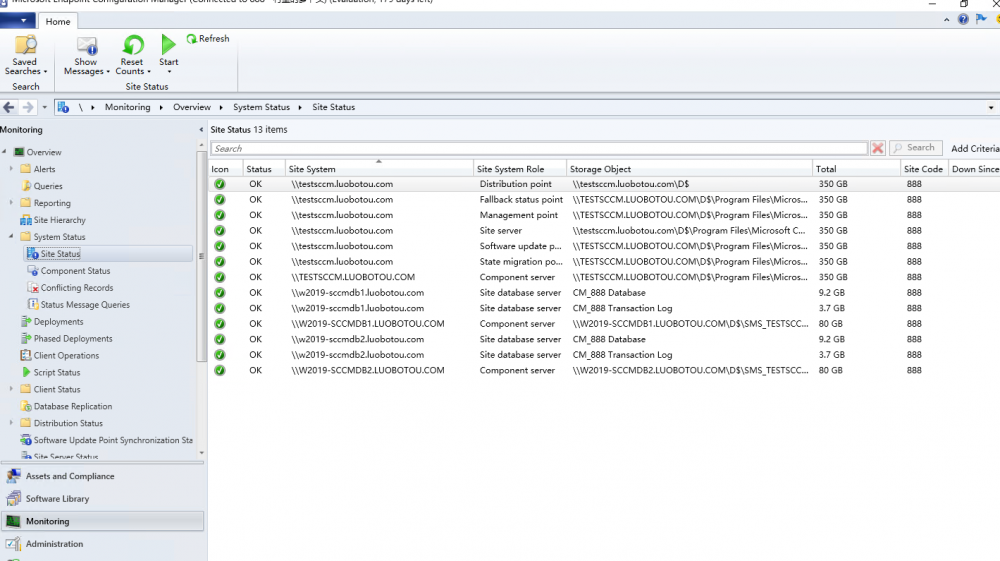
Task: Clear search with the red X button
Action: 878,148
